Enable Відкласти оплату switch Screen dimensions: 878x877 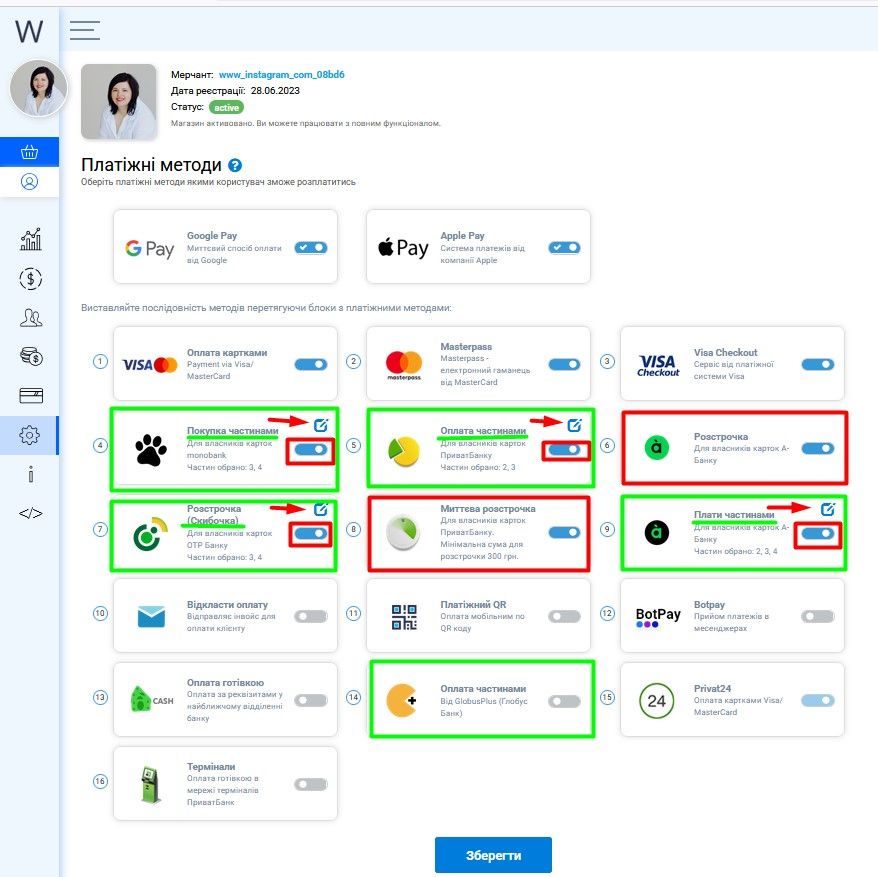[x=311, y=617]
